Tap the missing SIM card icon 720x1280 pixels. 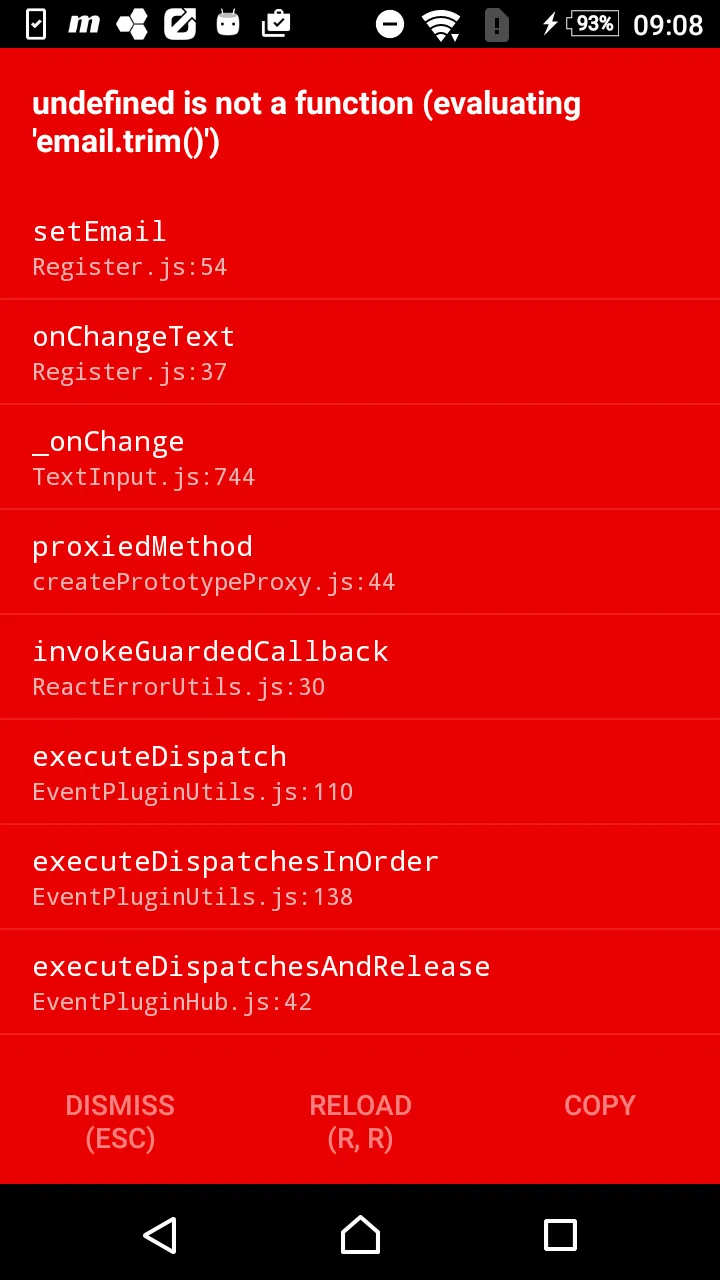click(496, 24)
